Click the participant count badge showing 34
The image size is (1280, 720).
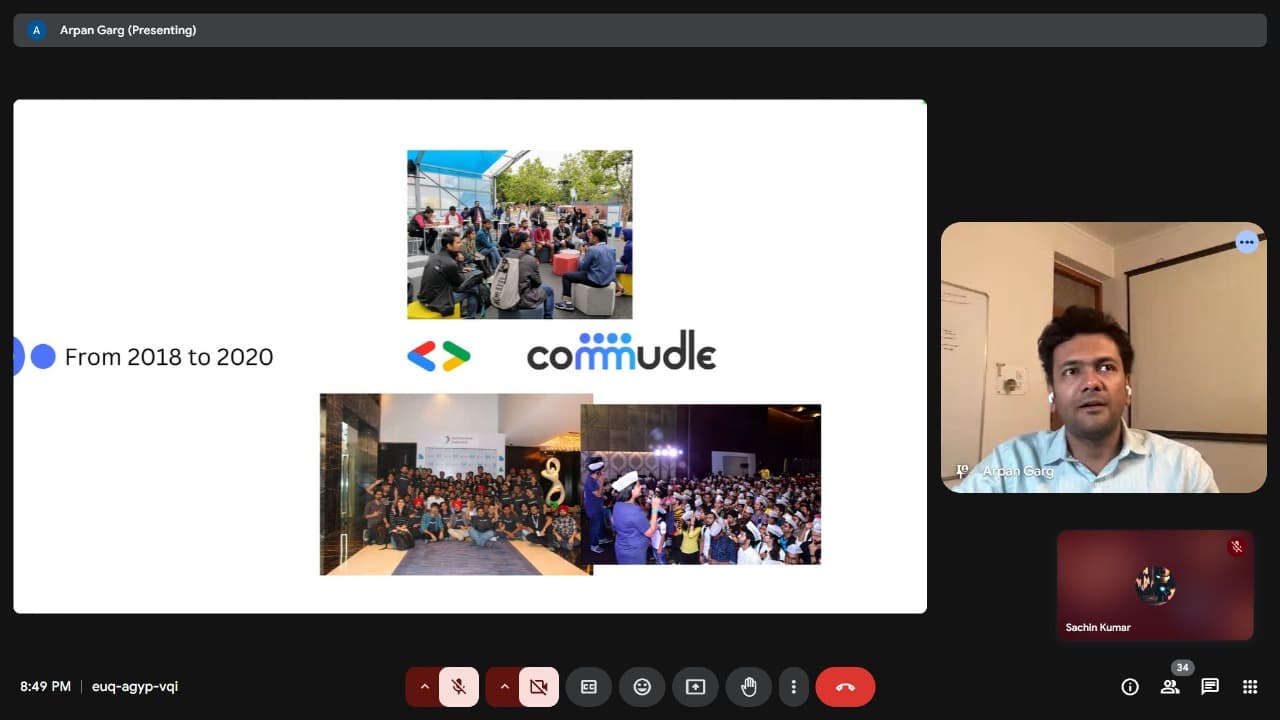tap(1182, 667)
